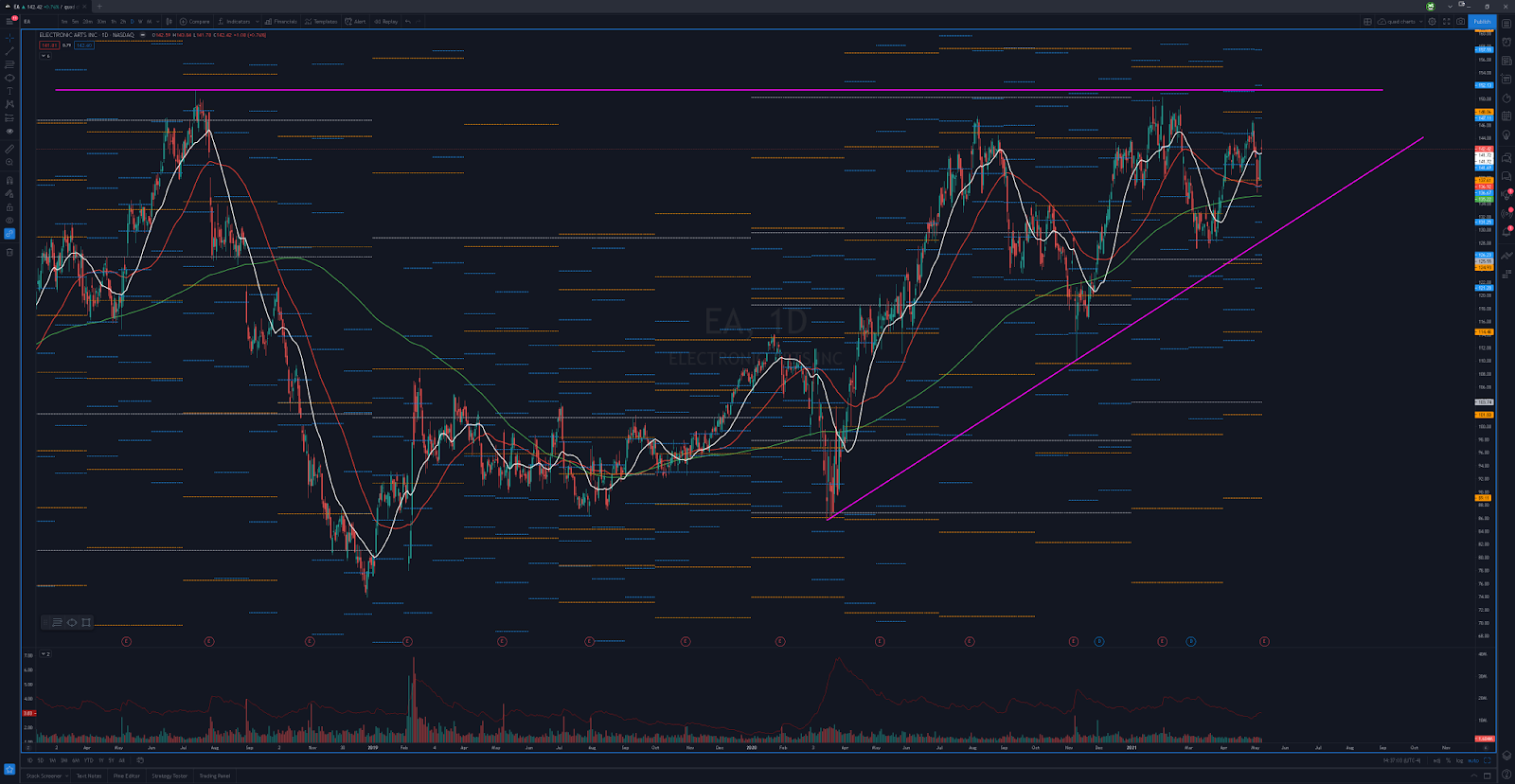Take a chart snapshot with the camera icon

1460,21
